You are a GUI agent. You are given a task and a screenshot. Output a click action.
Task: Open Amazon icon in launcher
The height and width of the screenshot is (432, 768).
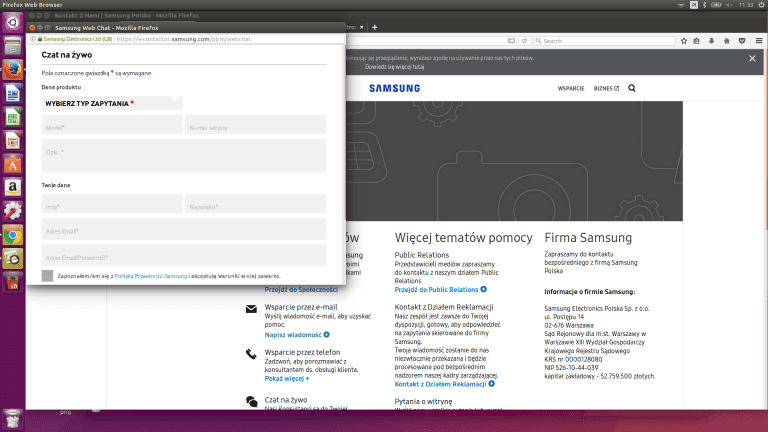(13, 188)
